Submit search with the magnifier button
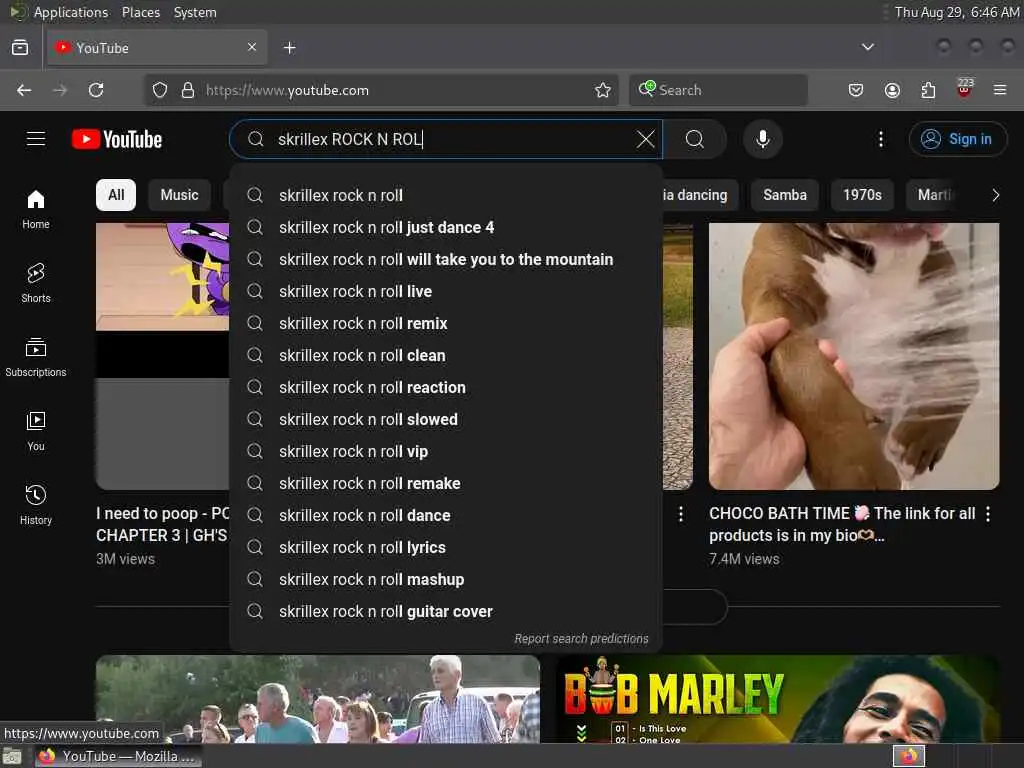Viewport: 1024px width, 768px height. click(695, 139)
